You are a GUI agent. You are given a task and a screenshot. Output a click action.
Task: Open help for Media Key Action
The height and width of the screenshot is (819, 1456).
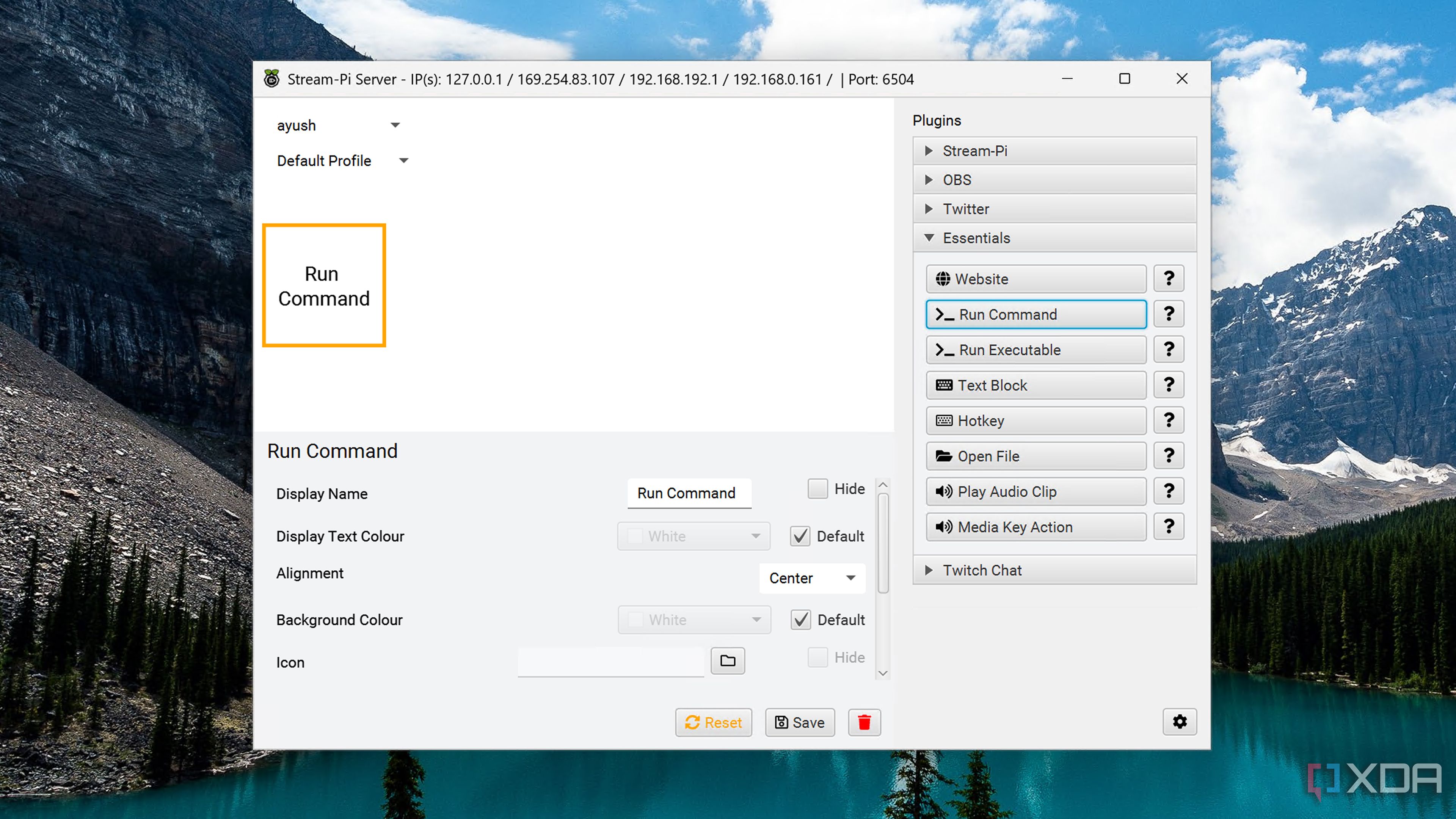click(x=1168, y=527)
